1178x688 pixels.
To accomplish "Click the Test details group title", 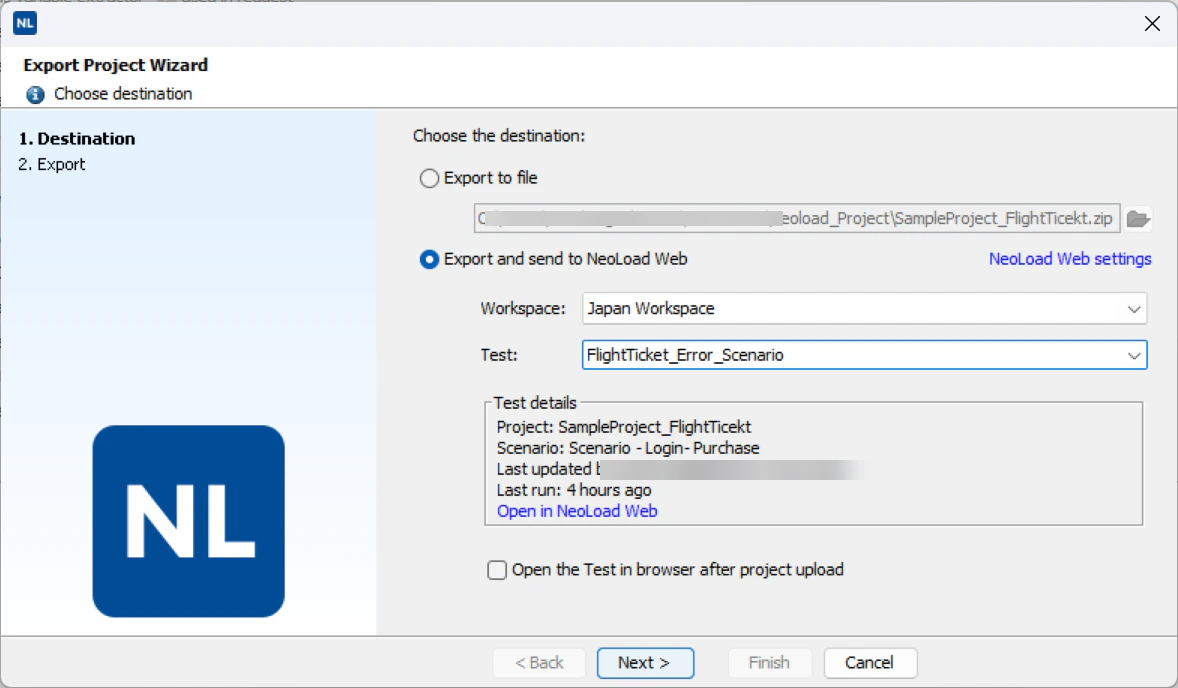I will click(x=535, y=403).
